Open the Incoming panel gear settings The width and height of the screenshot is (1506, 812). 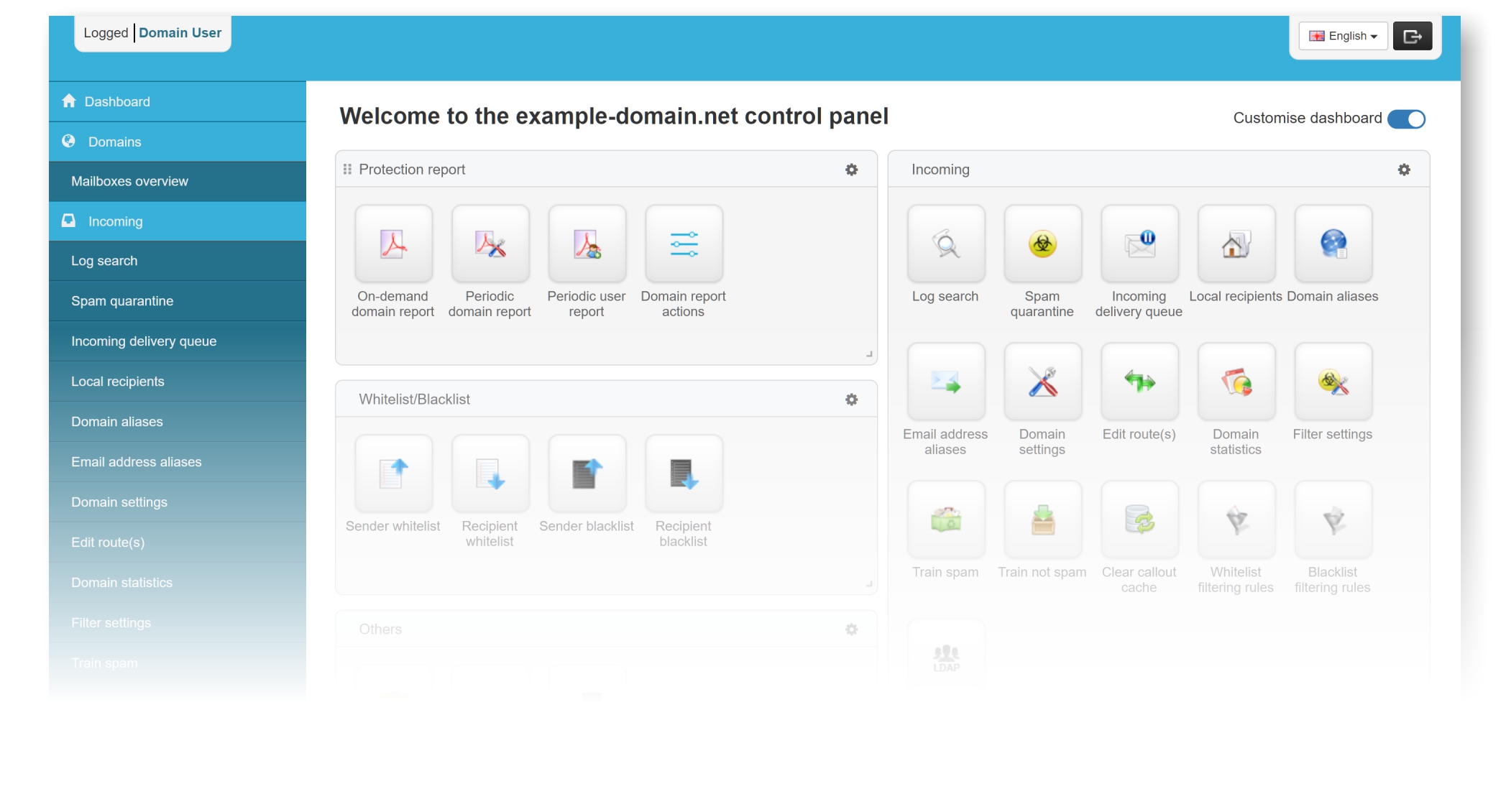pyautogui.click(x=1404, y=170)
